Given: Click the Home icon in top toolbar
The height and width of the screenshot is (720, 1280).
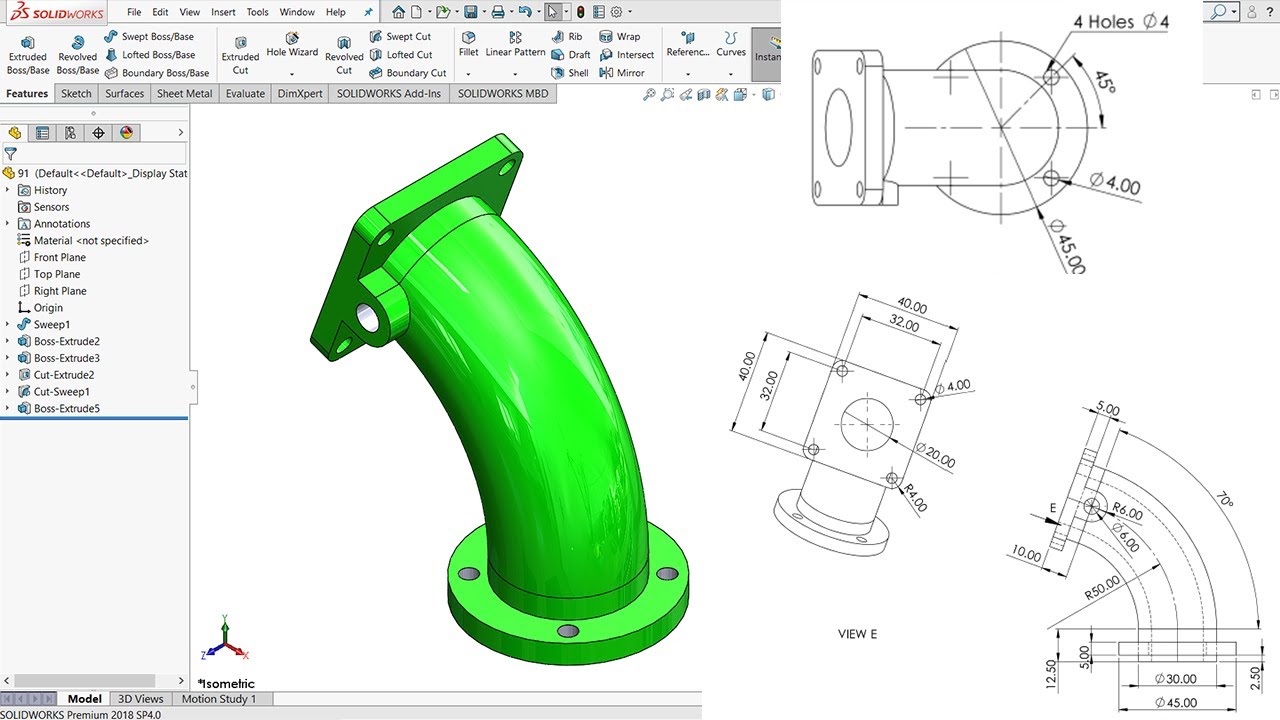Looking at the screenshot, I should [399, 12].
